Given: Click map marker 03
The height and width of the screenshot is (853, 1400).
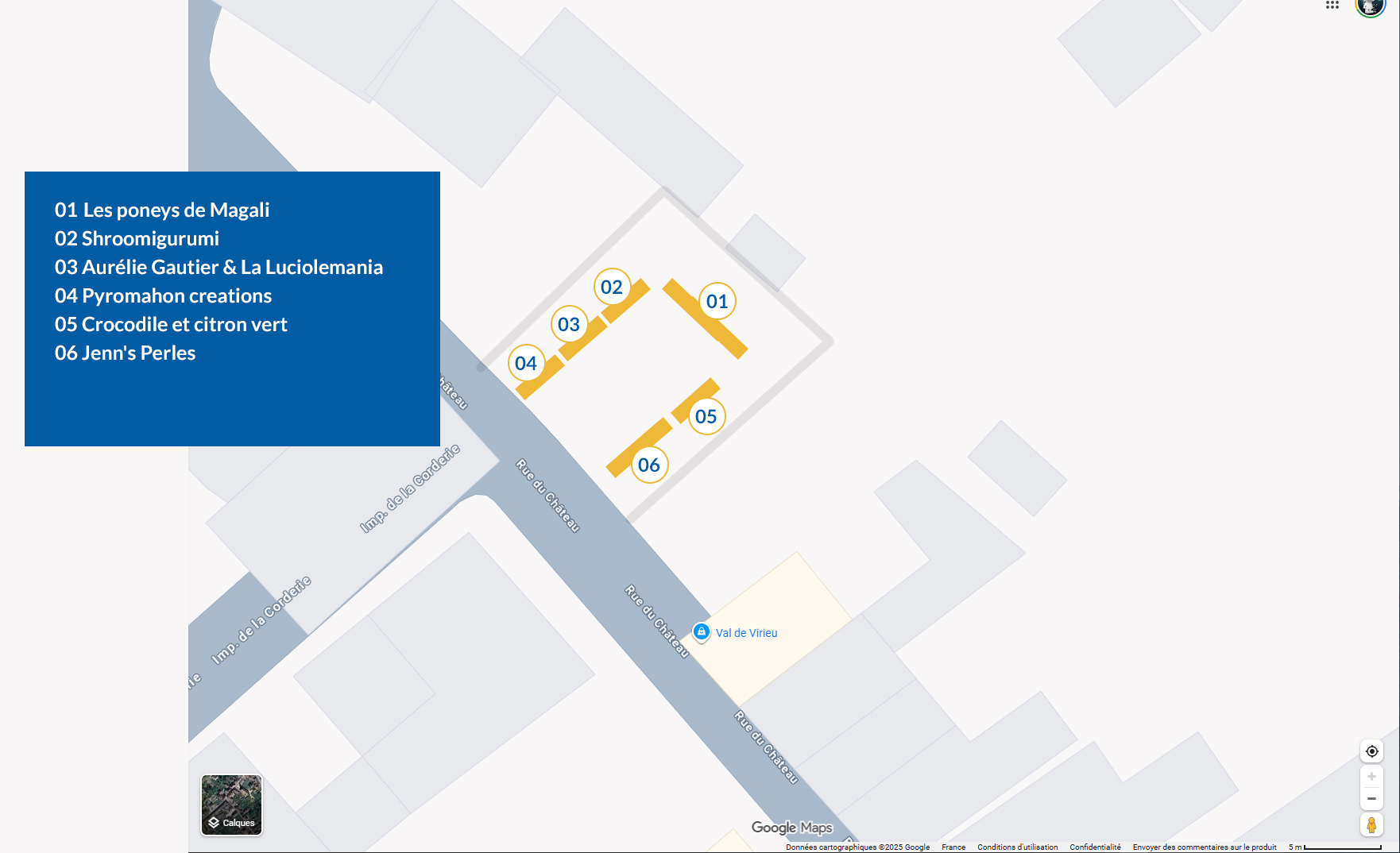Looking at the screenshot, I should click(569, 324).
